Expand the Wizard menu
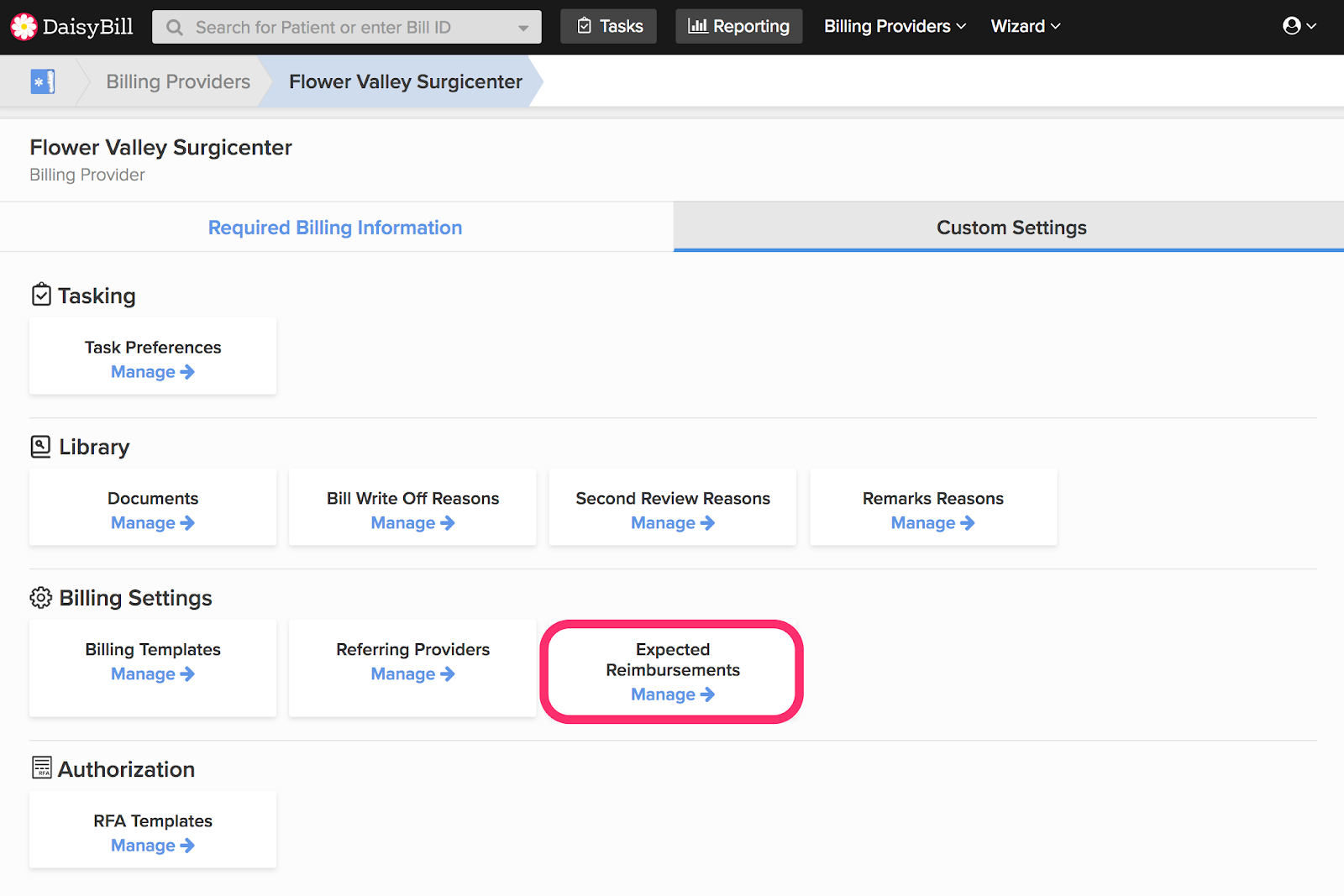 point(1026,26)
